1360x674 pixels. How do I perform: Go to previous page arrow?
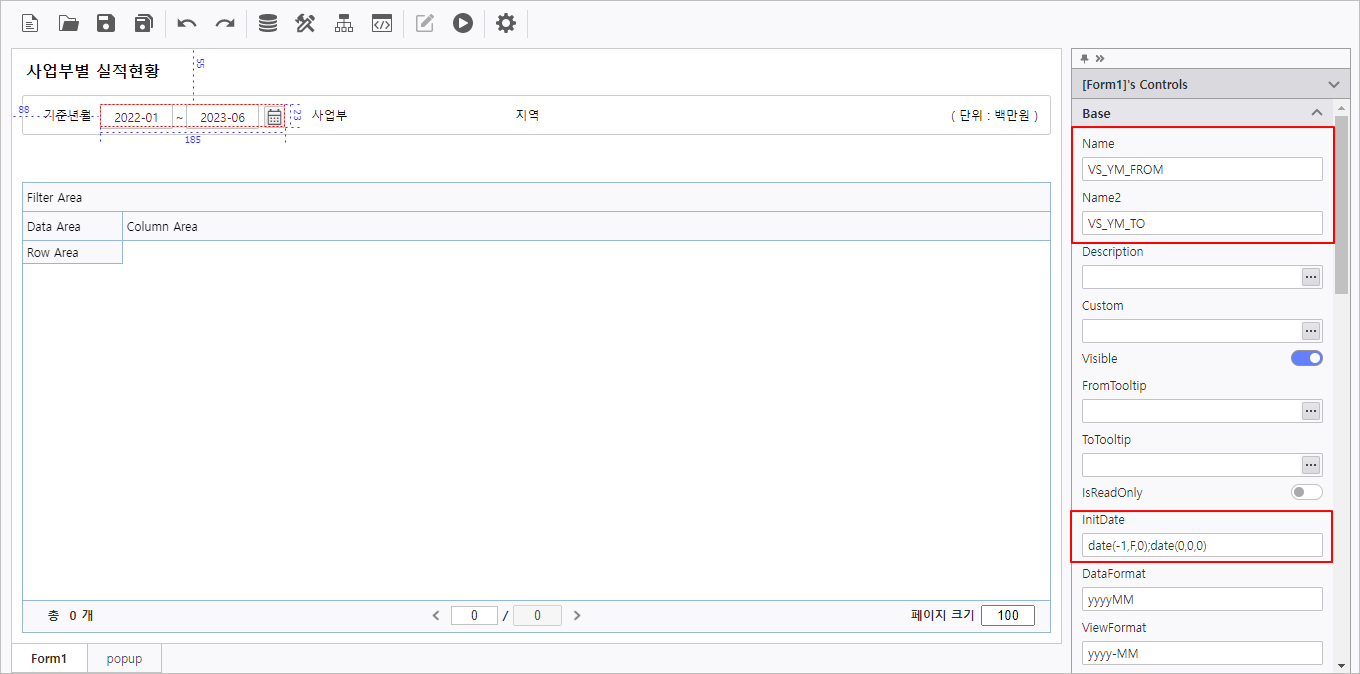[x=436, y=616]
